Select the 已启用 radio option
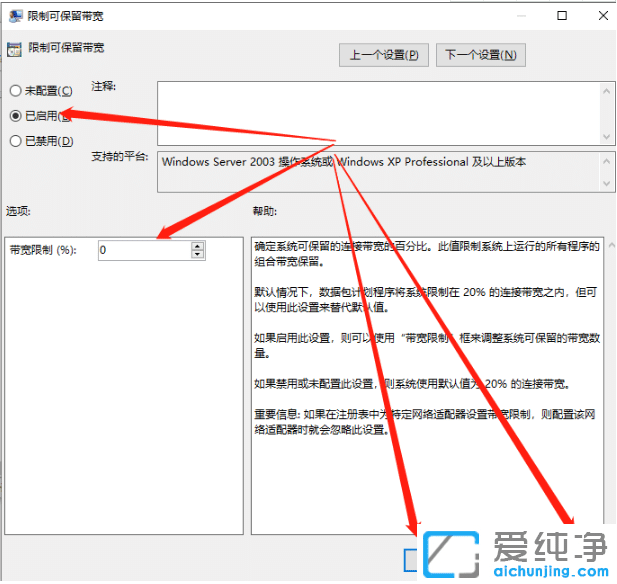This screenshot has width=617, height=584. (x=15, y=116)
